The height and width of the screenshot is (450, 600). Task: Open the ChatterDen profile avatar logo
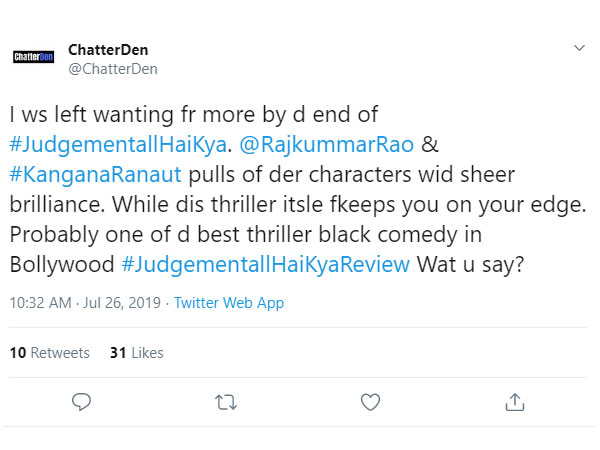click(33, 57)
